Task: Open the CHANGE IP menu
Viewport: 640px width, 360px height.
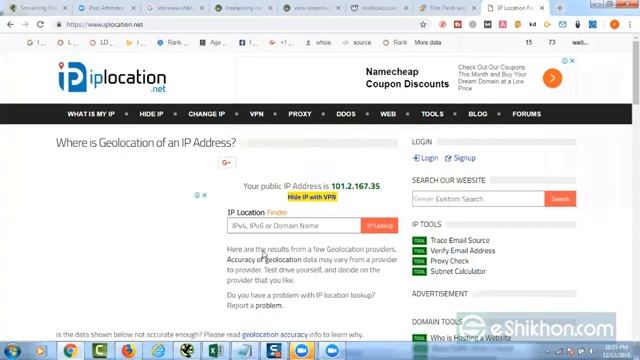Action: (x=207, y=114)
